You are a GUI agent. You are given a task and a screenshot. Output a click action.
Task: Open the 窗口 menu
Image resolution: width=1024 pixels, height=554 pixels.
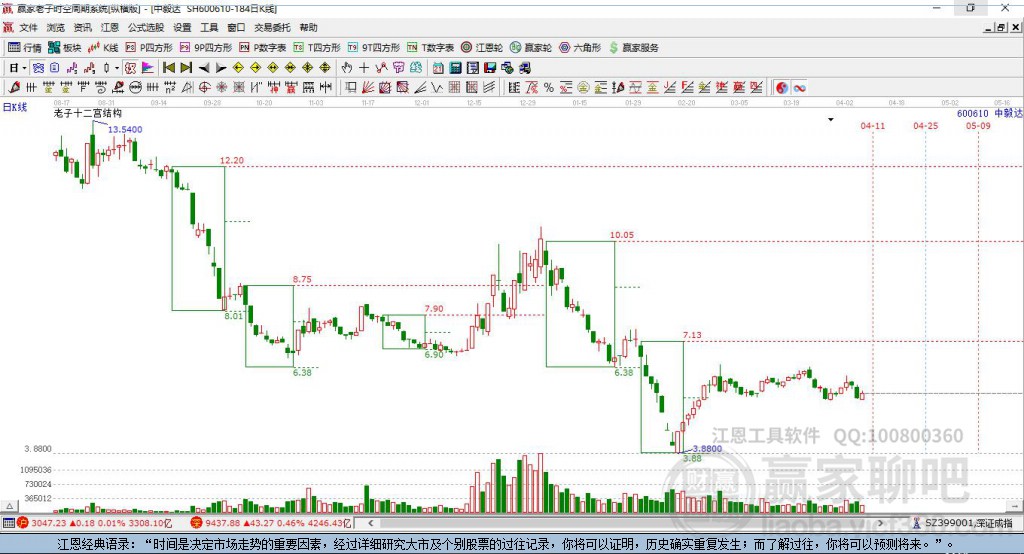(236, 27)
